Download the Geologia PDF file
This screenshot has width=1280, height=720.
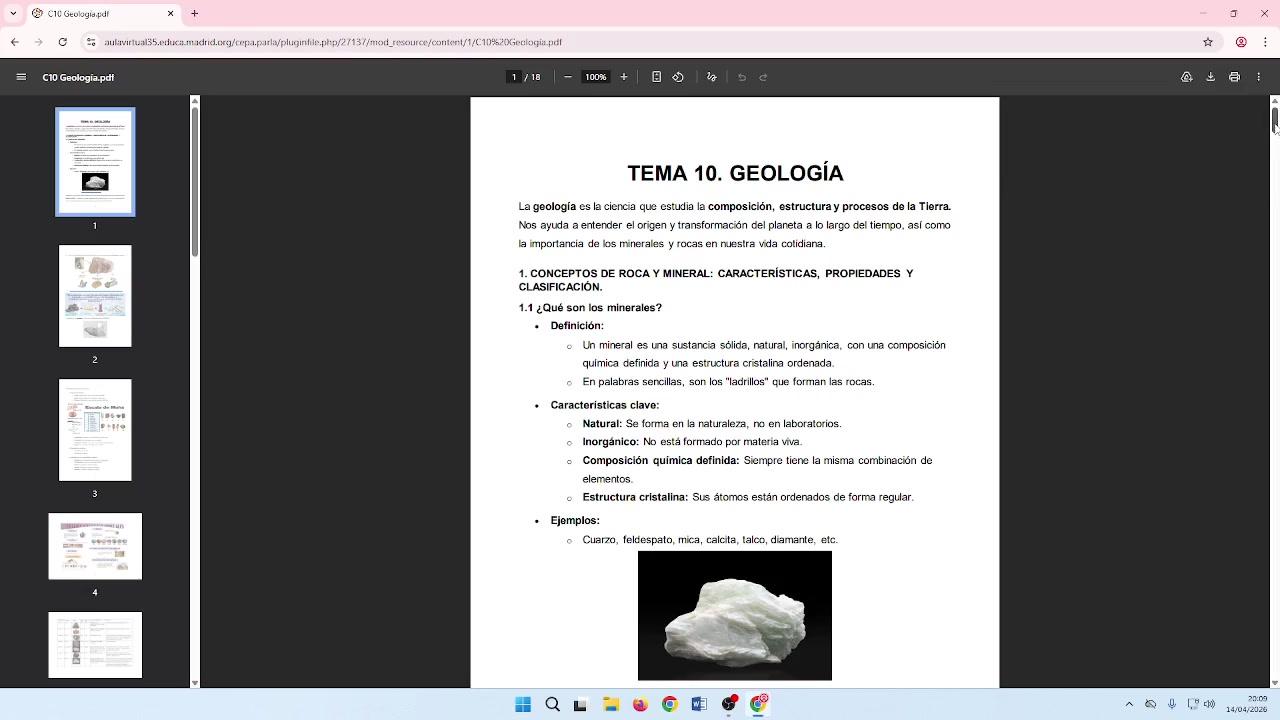[x=1210, y=77]
